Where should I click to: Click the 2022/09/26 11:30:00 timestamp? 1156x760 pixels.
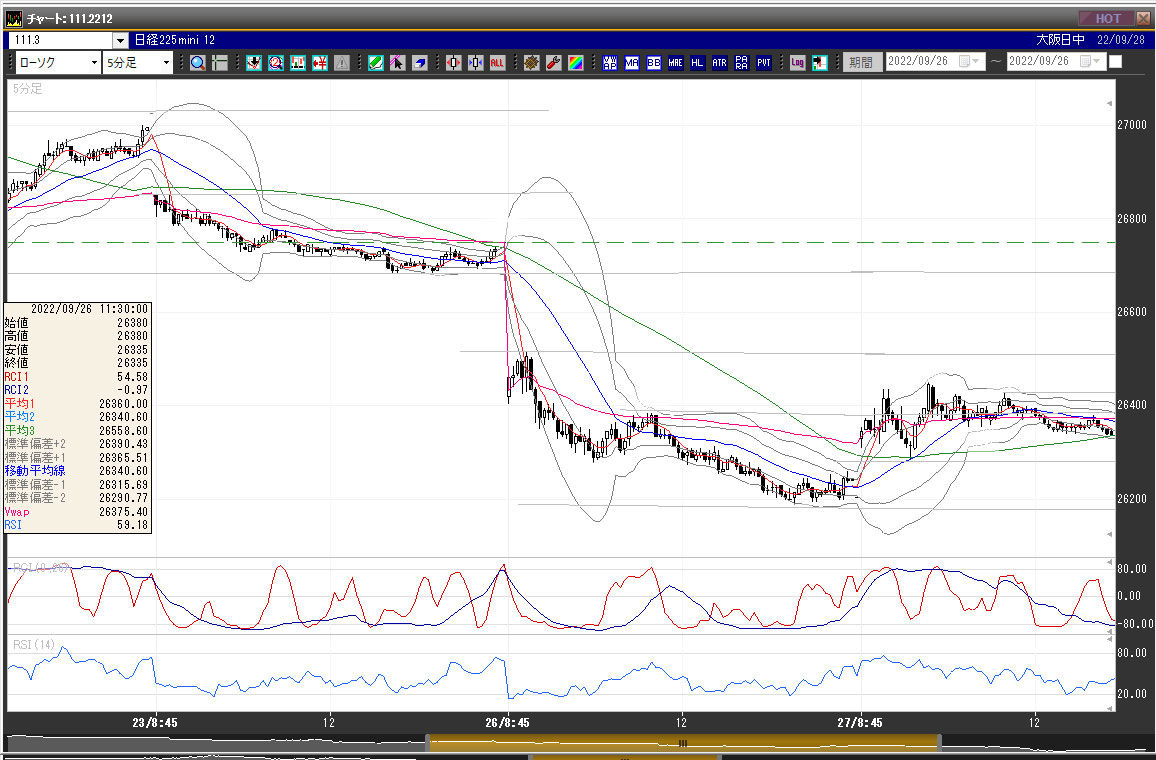click(89, 309)
